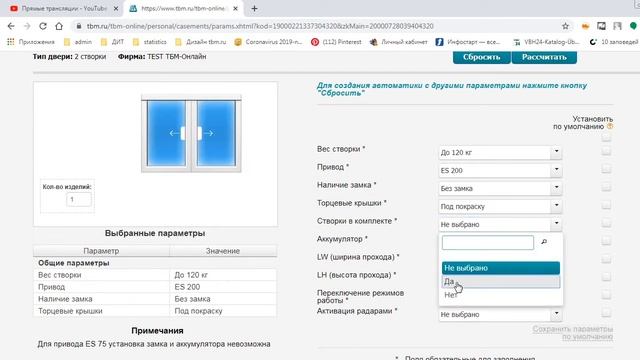The image size is (640, 360).
Task: Bookmark this page with star icon
Action: [565, 26]
